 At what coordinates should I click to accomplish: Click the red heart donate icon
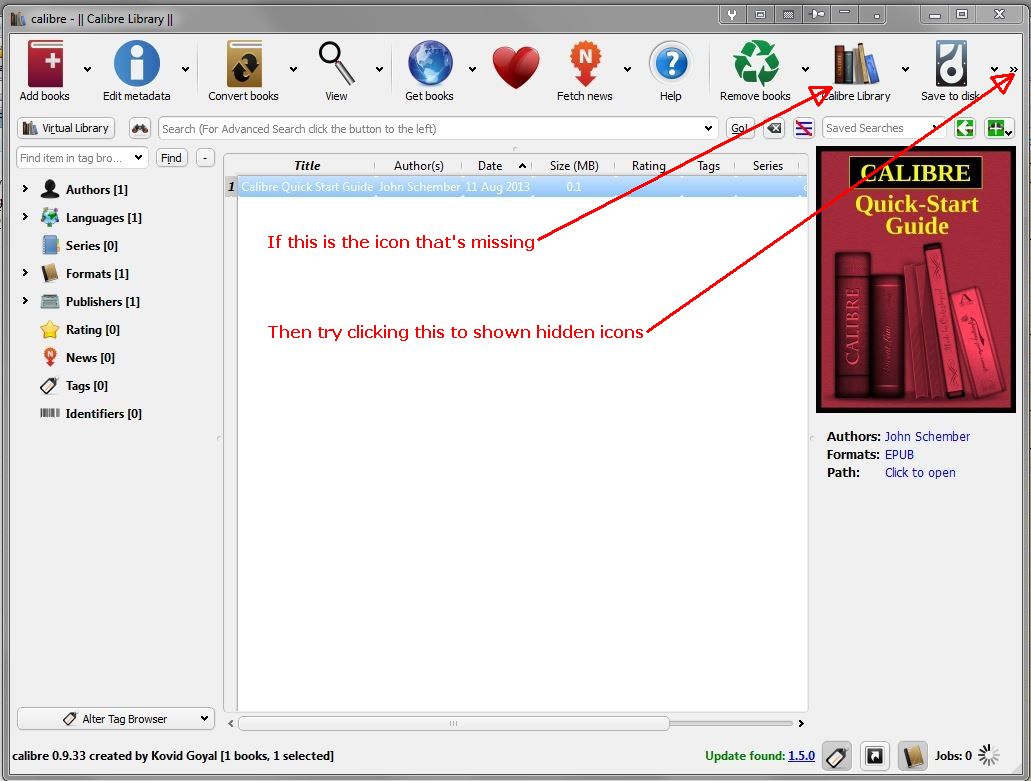coord(516,67)
